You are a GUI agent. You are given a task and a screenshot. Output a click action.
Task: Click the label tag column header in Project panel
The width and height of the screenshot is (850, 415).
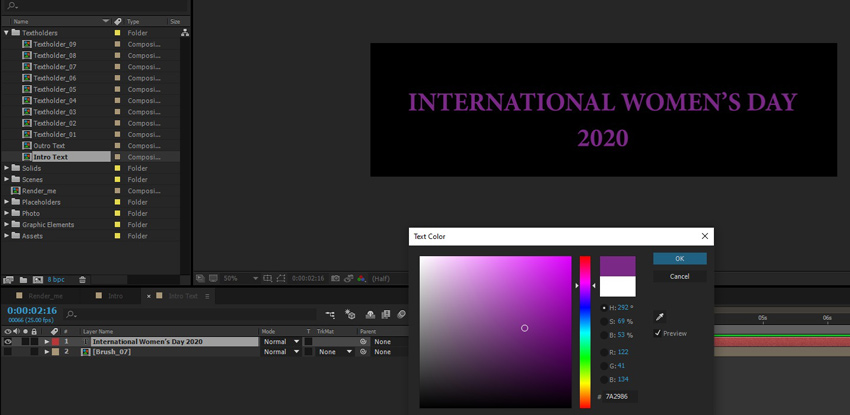tap(118, 22)
